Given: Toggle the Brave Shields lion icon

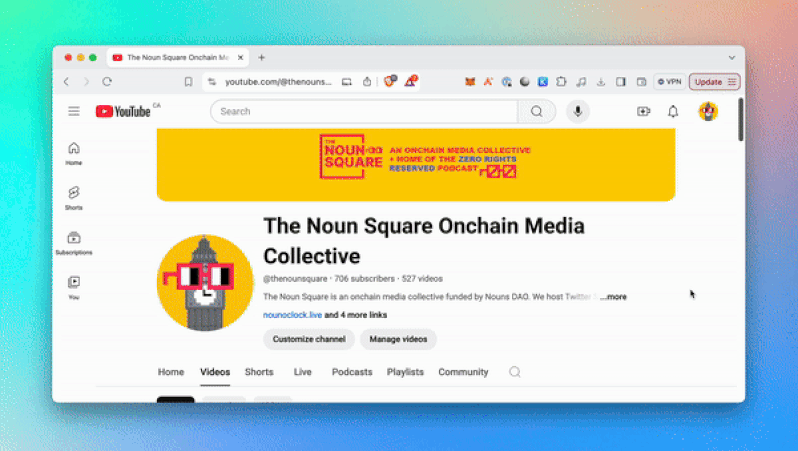Looking at the screenshot, I should 390,82.
